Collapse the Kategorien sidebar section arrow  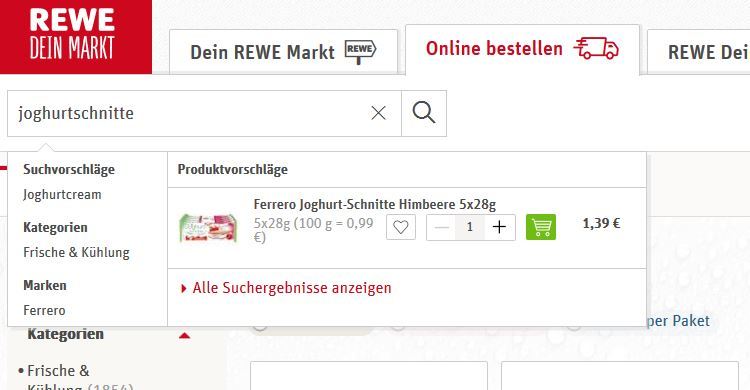coord(185,335)
